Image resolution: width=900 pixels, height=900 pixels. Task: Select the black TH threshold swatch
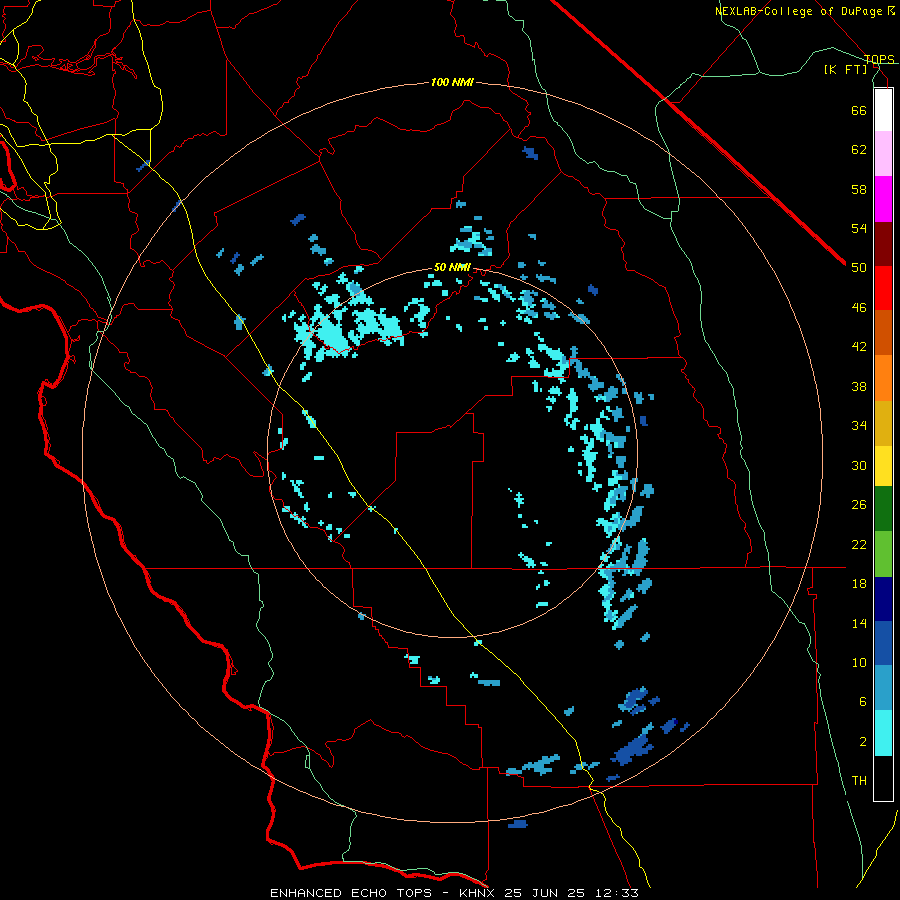pos(883,778)
